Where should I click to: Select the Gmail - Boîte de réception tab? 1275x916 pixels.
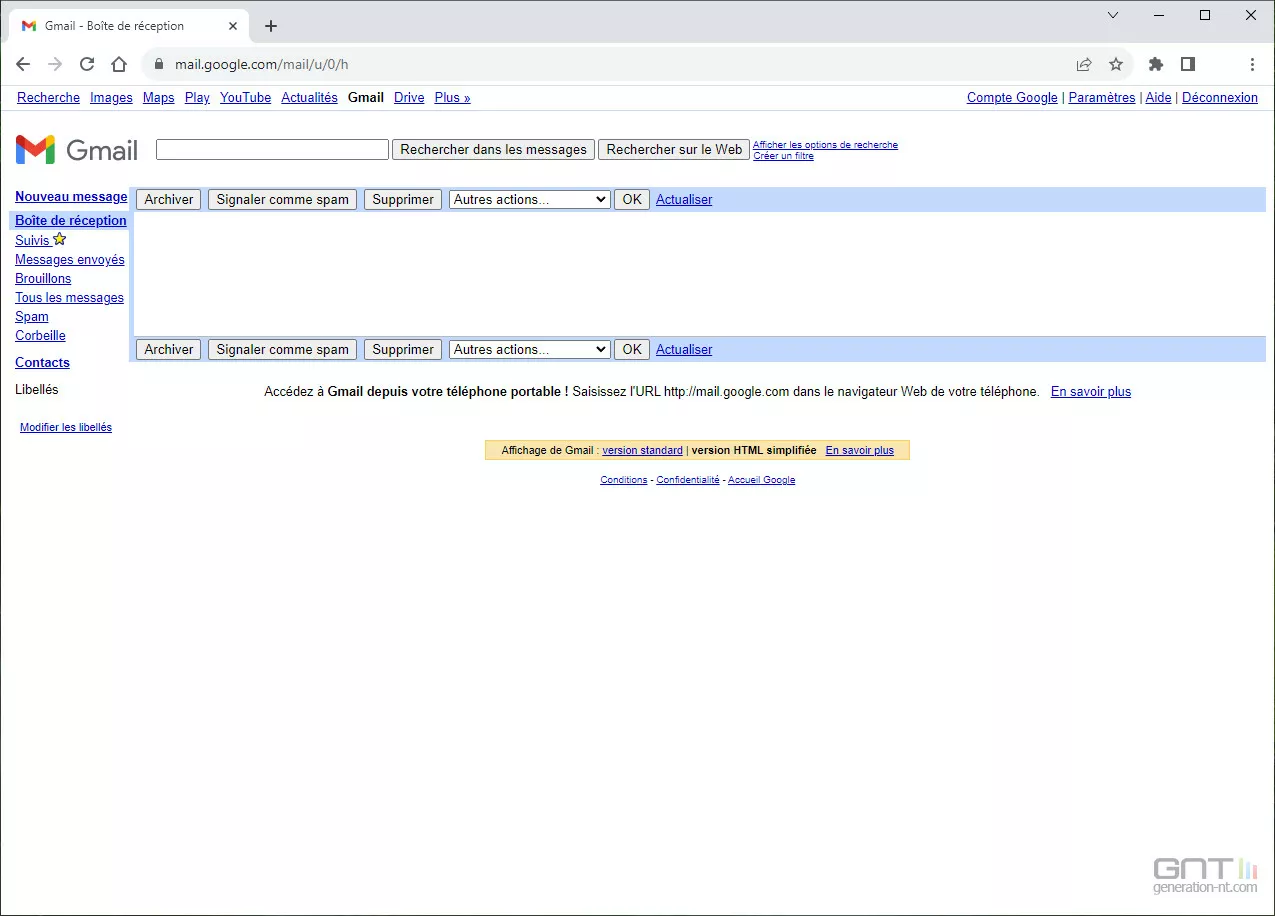(128, 26)
